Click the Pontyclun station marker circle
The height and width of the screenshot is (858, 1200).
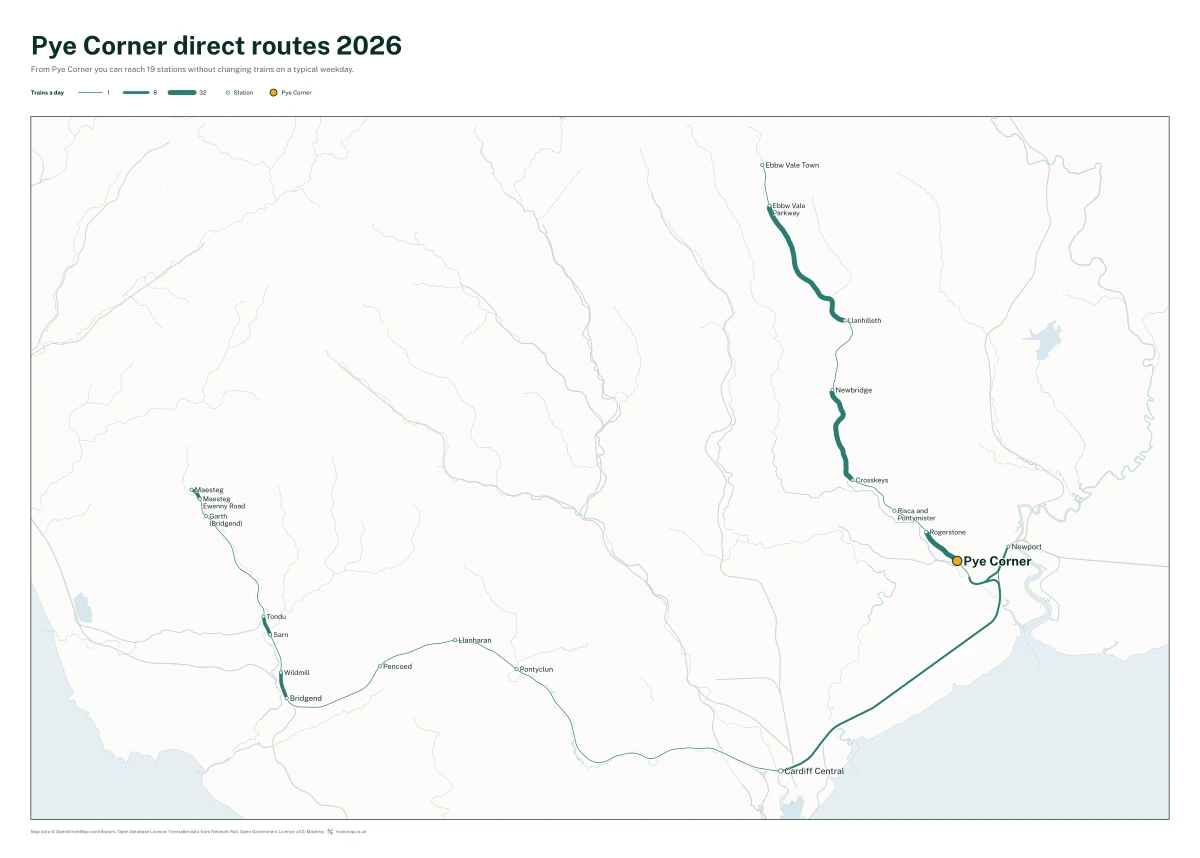coord(516,669)
